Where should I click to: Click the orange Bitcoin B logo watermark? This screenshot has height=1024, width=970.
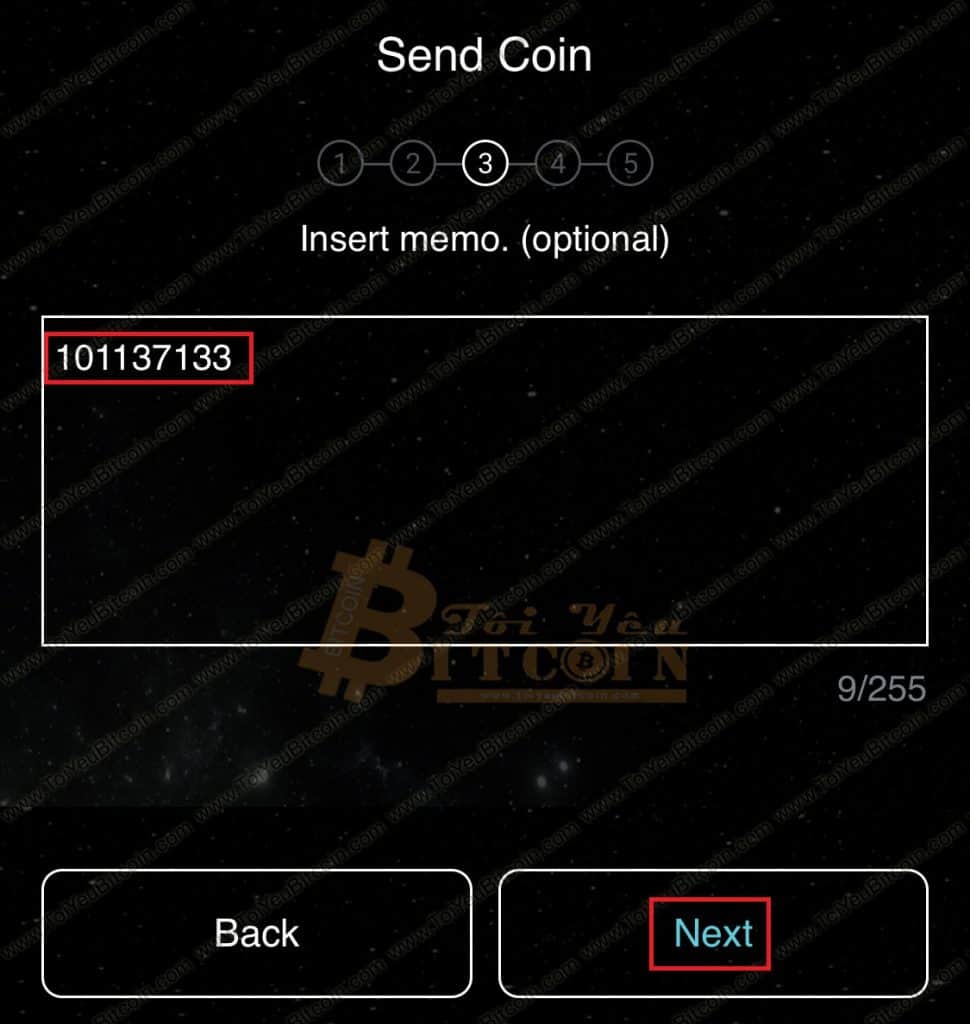pyautogui.click(x=366, y=620)
